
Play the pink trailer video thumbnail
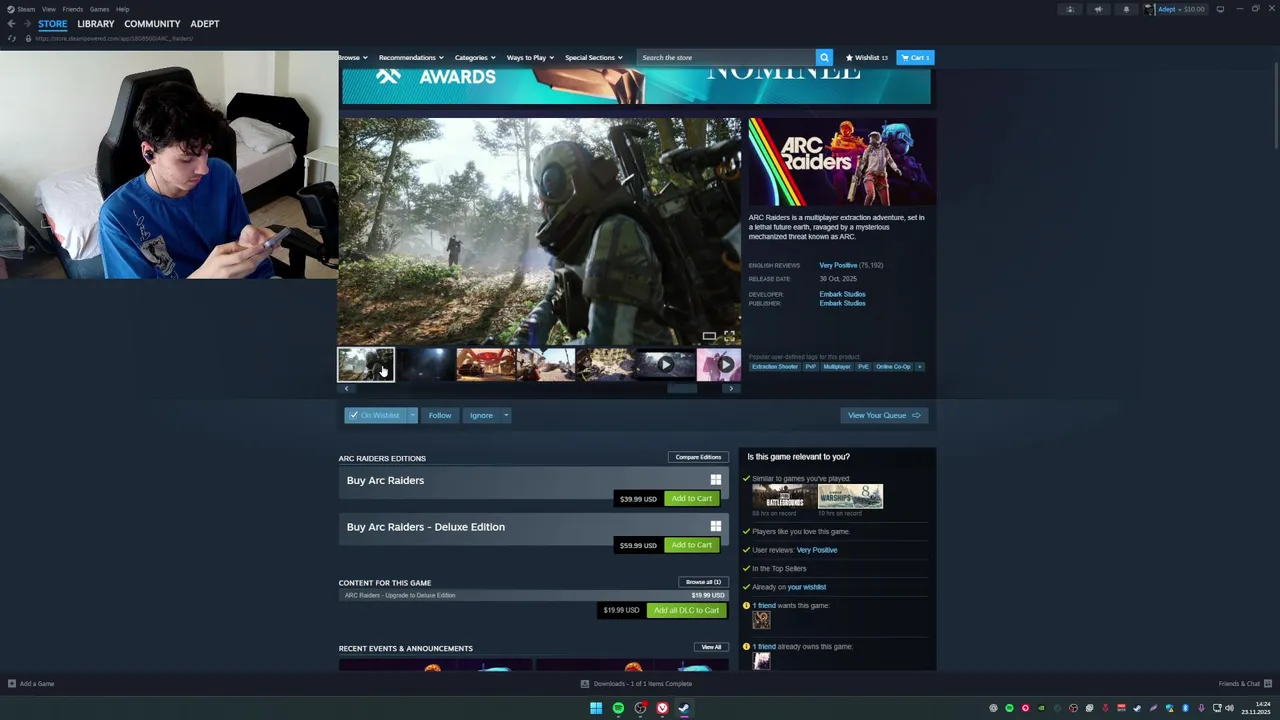tap(719, 365)
